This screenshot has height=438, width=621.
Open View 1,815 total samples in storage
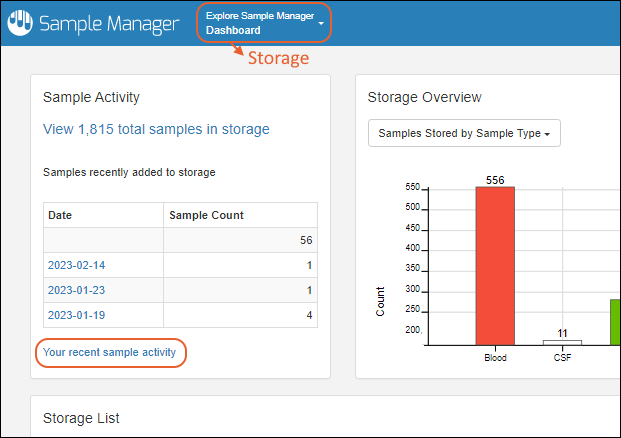pos(156,129)
